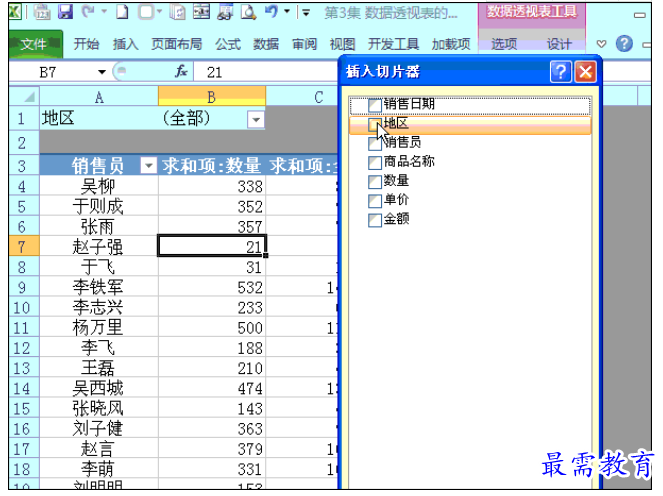Close the Insert Slicer dialog
The height and width of the screenshot is (496, 663).
[586, 72]
